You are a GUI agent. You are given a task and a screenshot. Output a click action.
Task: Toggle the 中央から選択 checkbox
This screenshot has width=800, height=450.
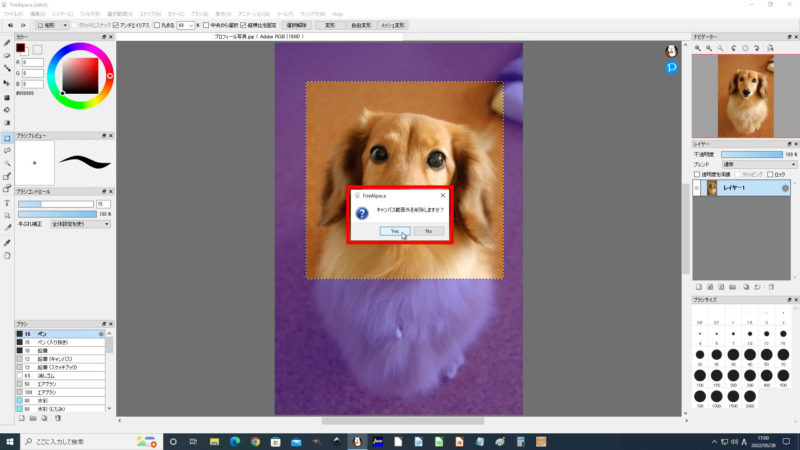pos(206,25)
